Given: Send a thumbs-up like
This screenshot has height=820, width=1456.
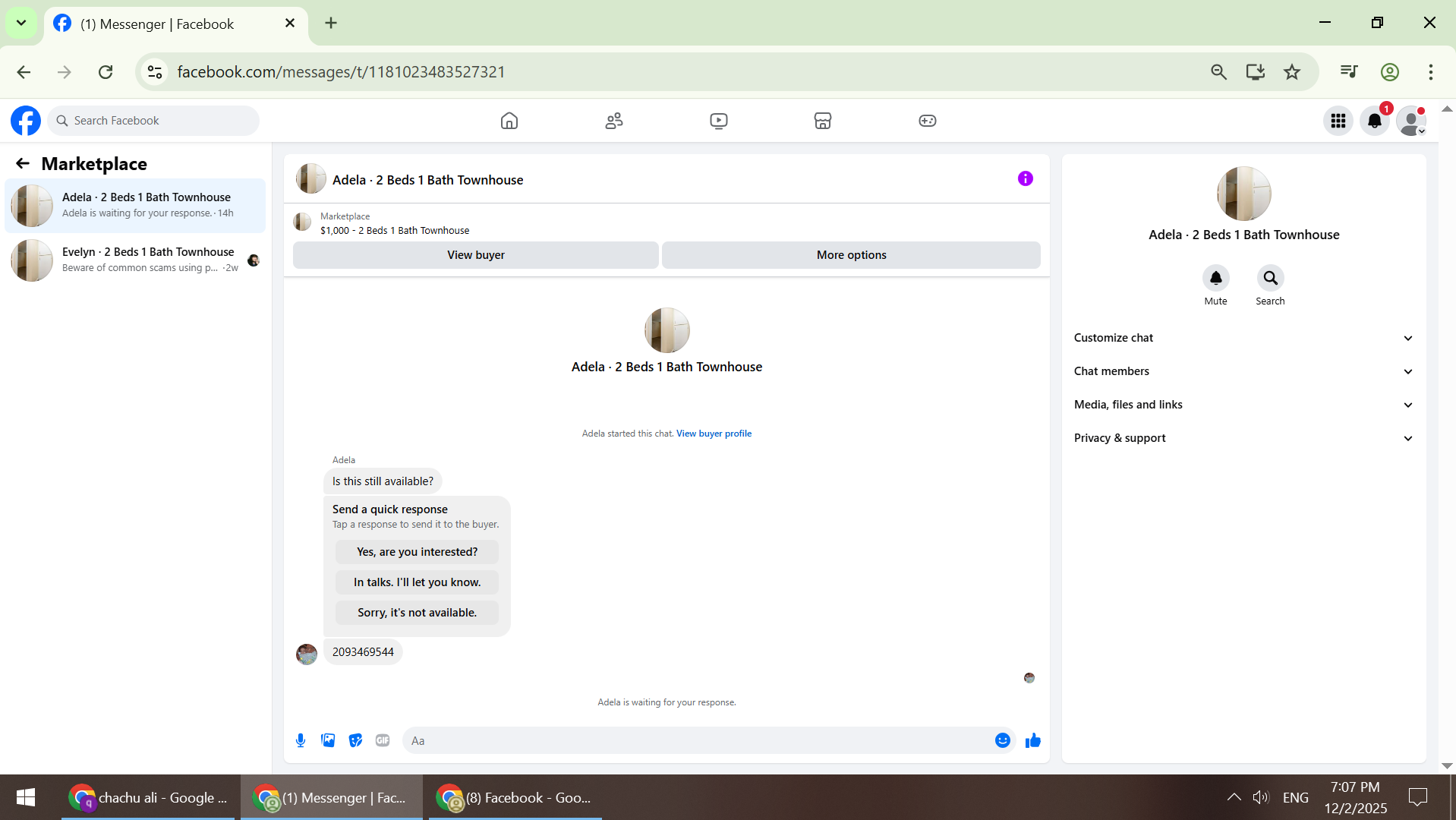Looking at the screenshot, I should 1033,740.
